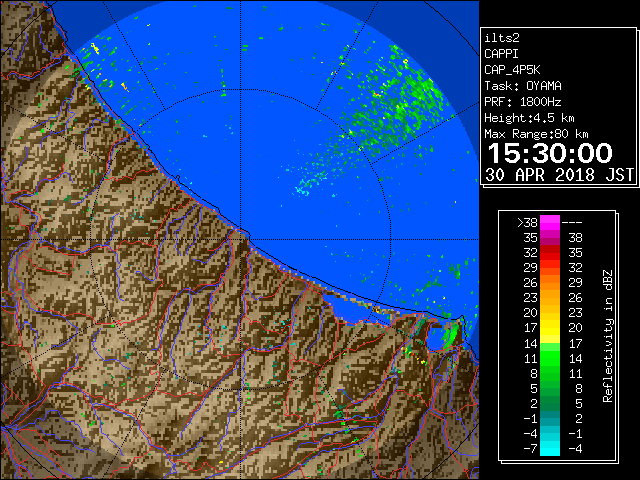Click the dark green 2 to 5 legend band

click(x=550, y=403)
